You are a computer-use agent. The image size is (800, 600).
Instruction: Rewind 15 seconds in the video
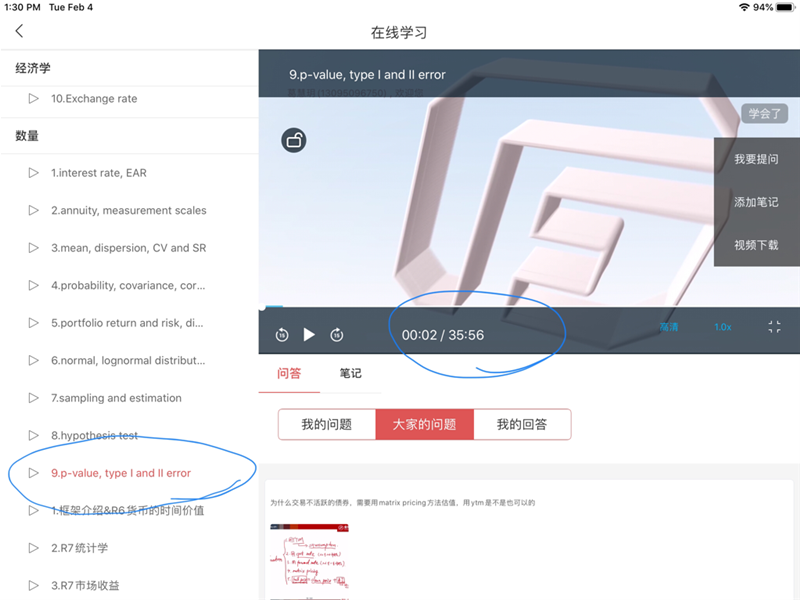(x=282, y=335)
